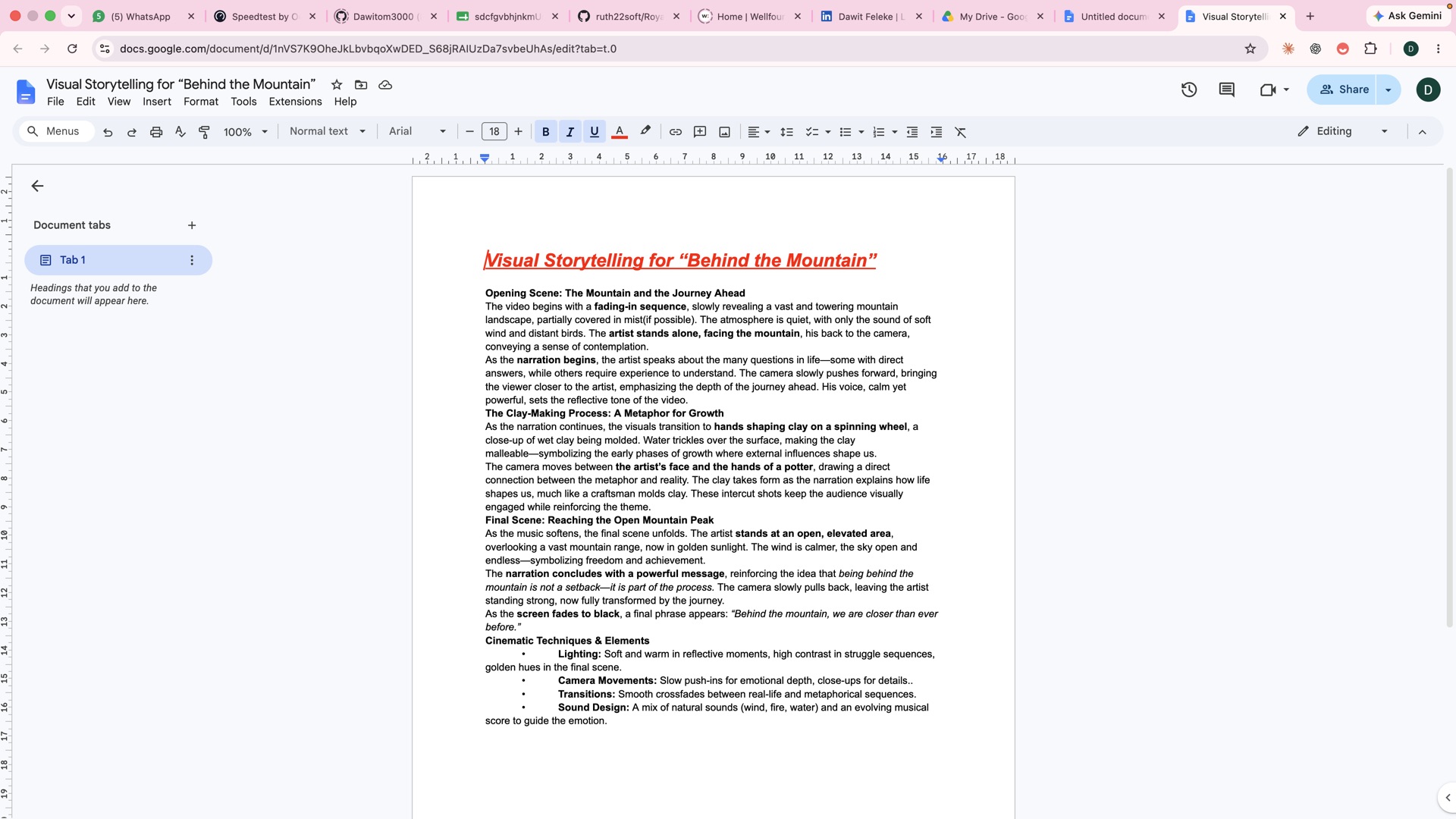Click the font size field showing 18
The height and width of the screenshot is (819, 1456).
[x=494, y=132]
